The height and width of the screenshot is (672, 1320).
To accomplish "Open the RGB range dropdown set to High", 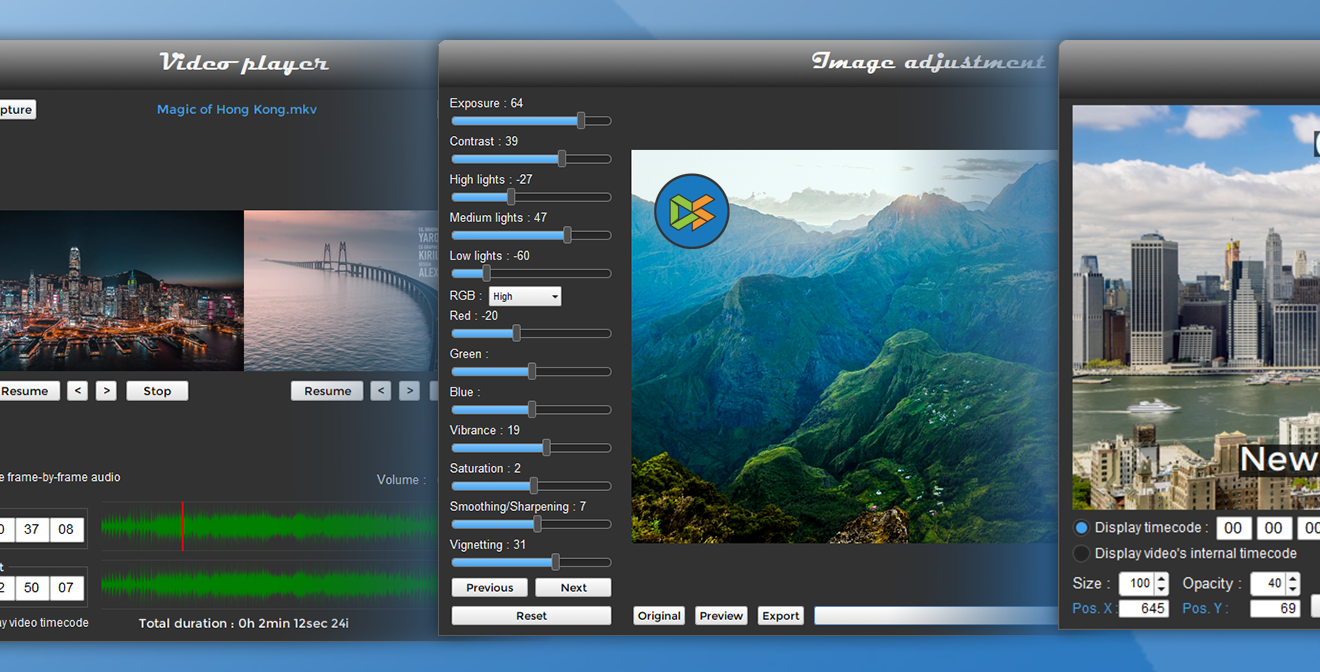I will tap(525, 296).
